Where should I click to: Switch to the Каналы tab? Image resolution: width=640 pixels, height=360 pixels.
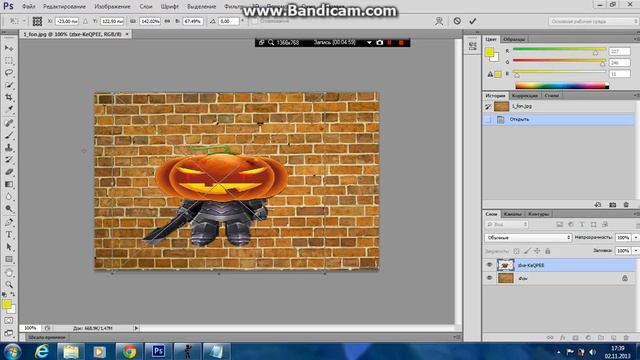(512, 214)
